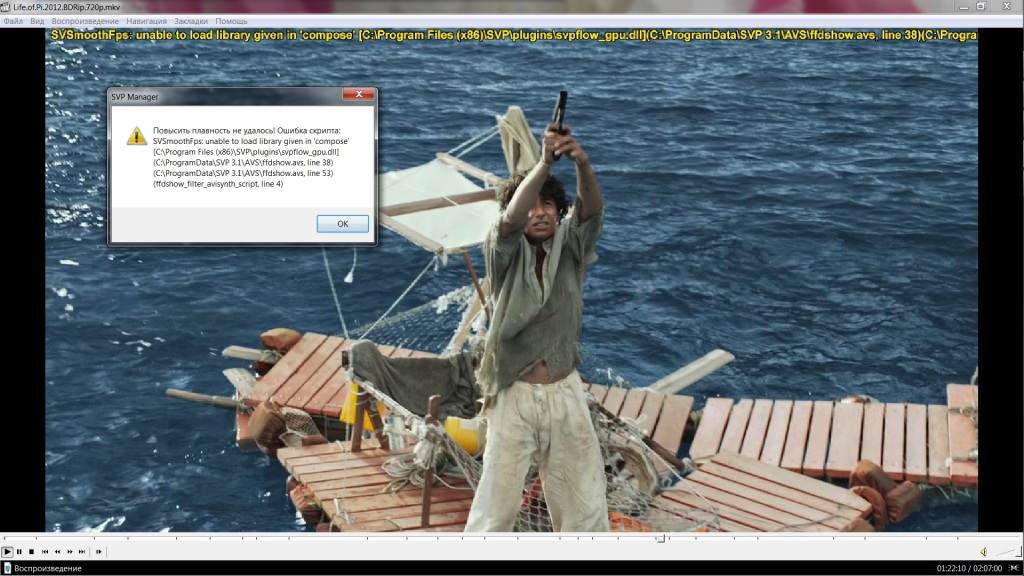Open the Закладки menu
Image resolution: width=1024 pixels, height=576 pixels.
coord(192,21)
